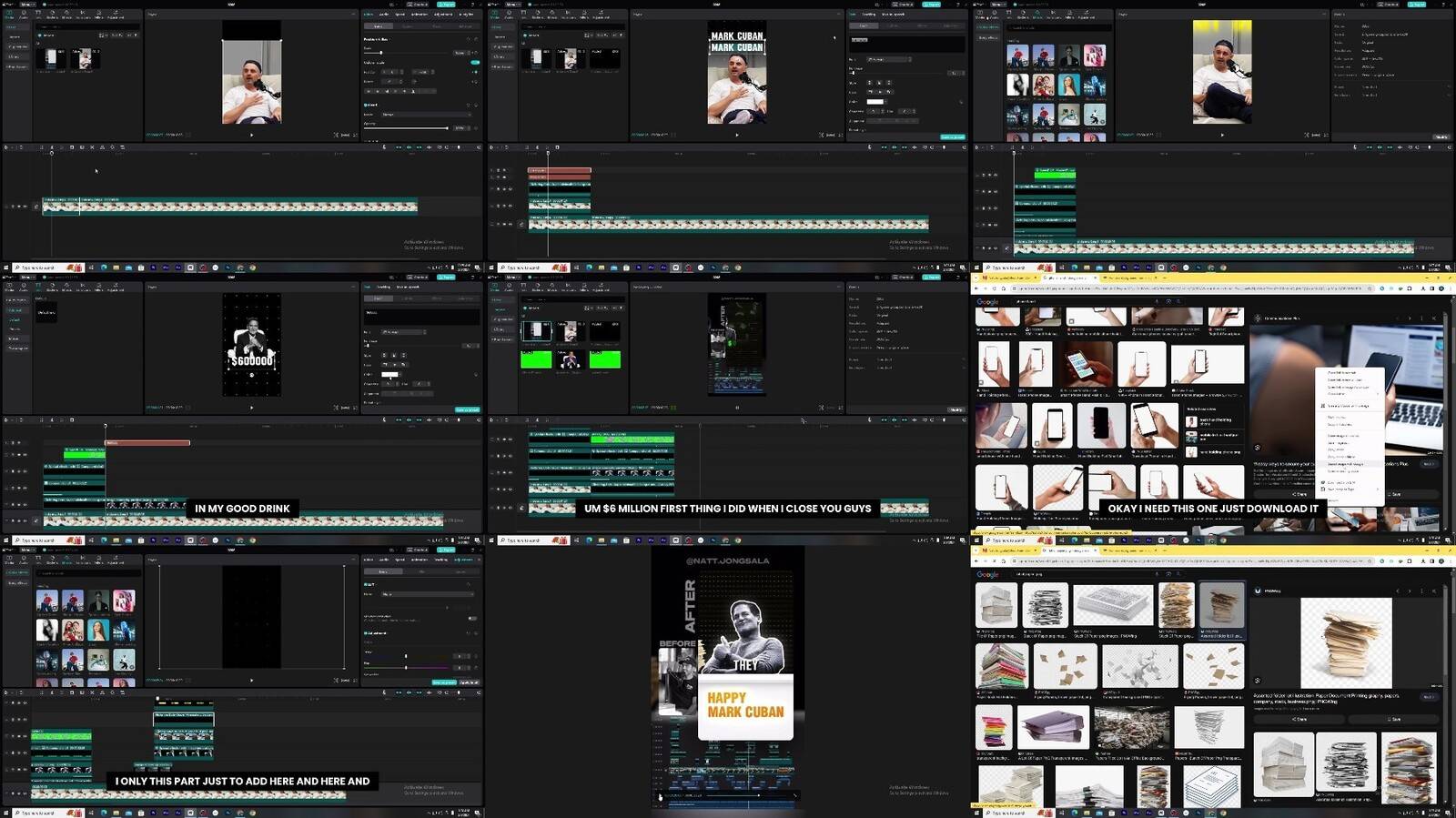Image resolution: width=1456 pixels, height=818 pixels.
Task: Click browser Reload icon in the phone-images frame
Action: (x=995, y=288)
